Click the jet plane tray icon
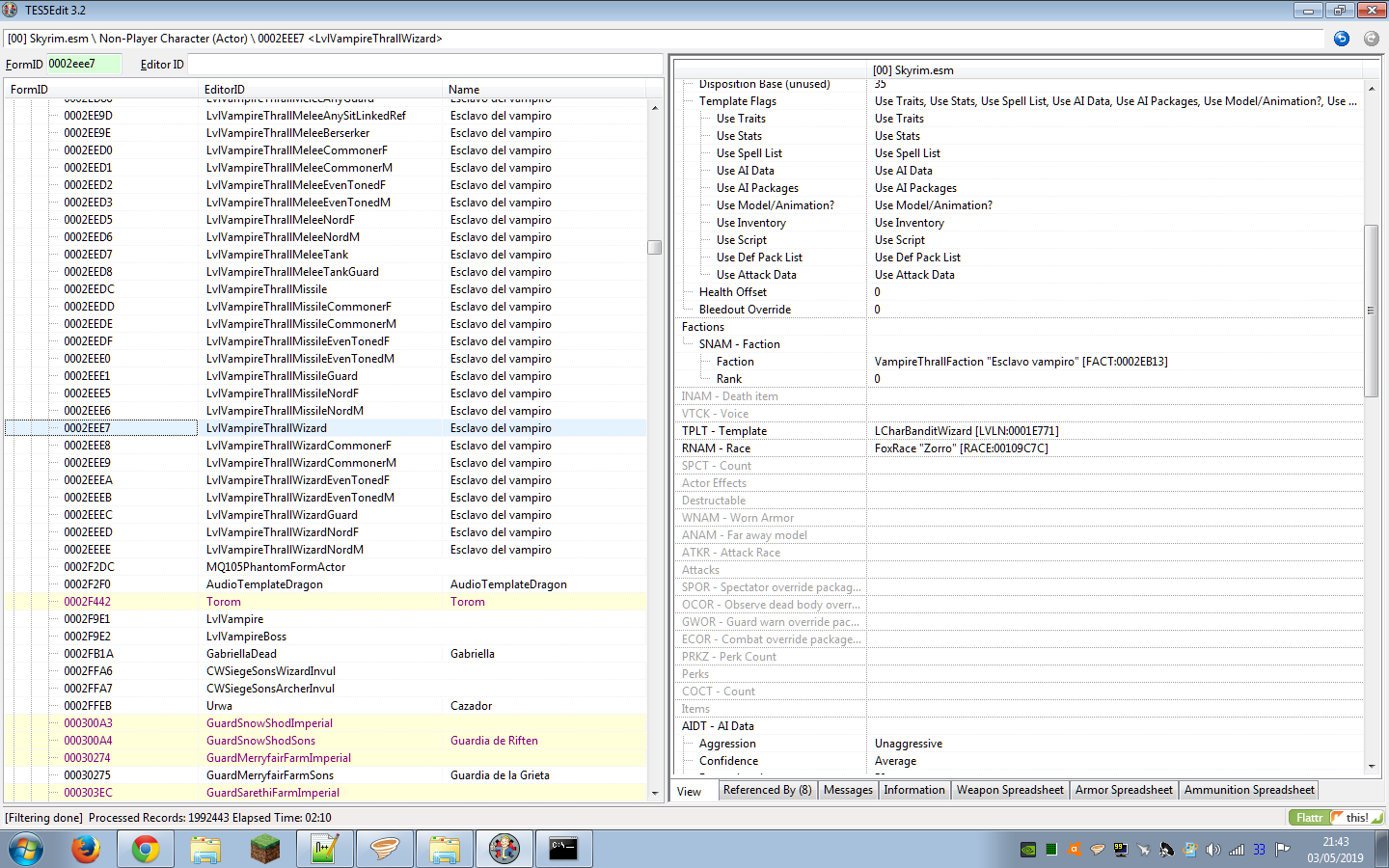Viewport: 1389px width, 868px height. coord(1144,850)
